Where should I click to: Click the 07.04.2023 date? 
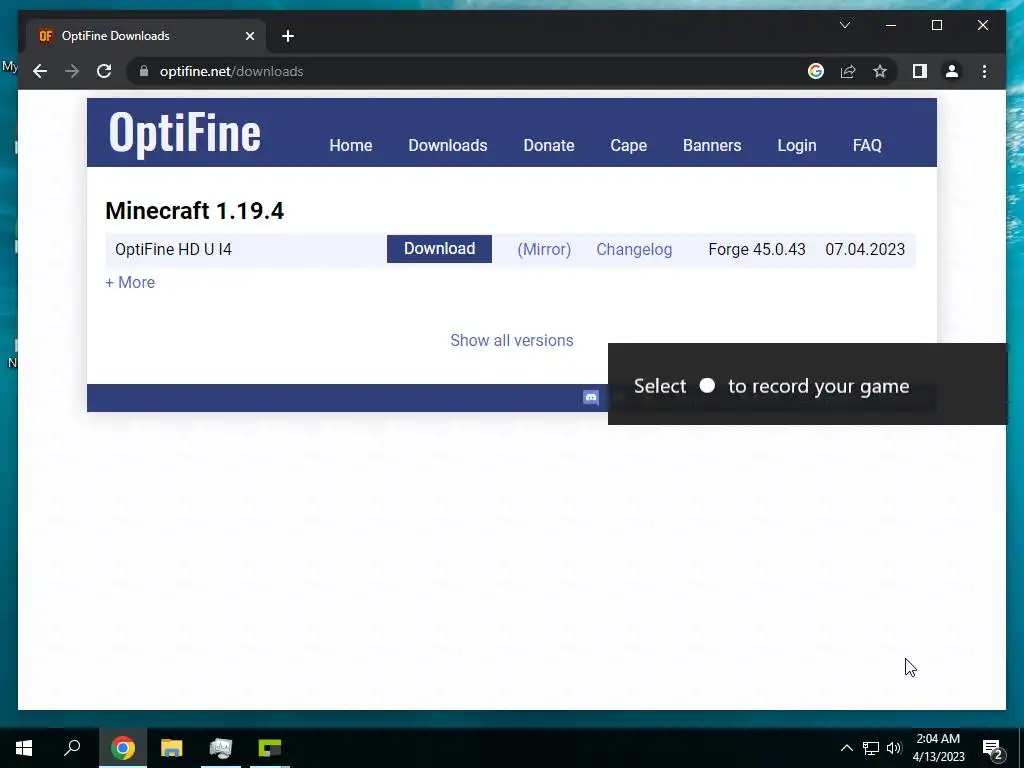pyautogui.click(x=865, y=249)
